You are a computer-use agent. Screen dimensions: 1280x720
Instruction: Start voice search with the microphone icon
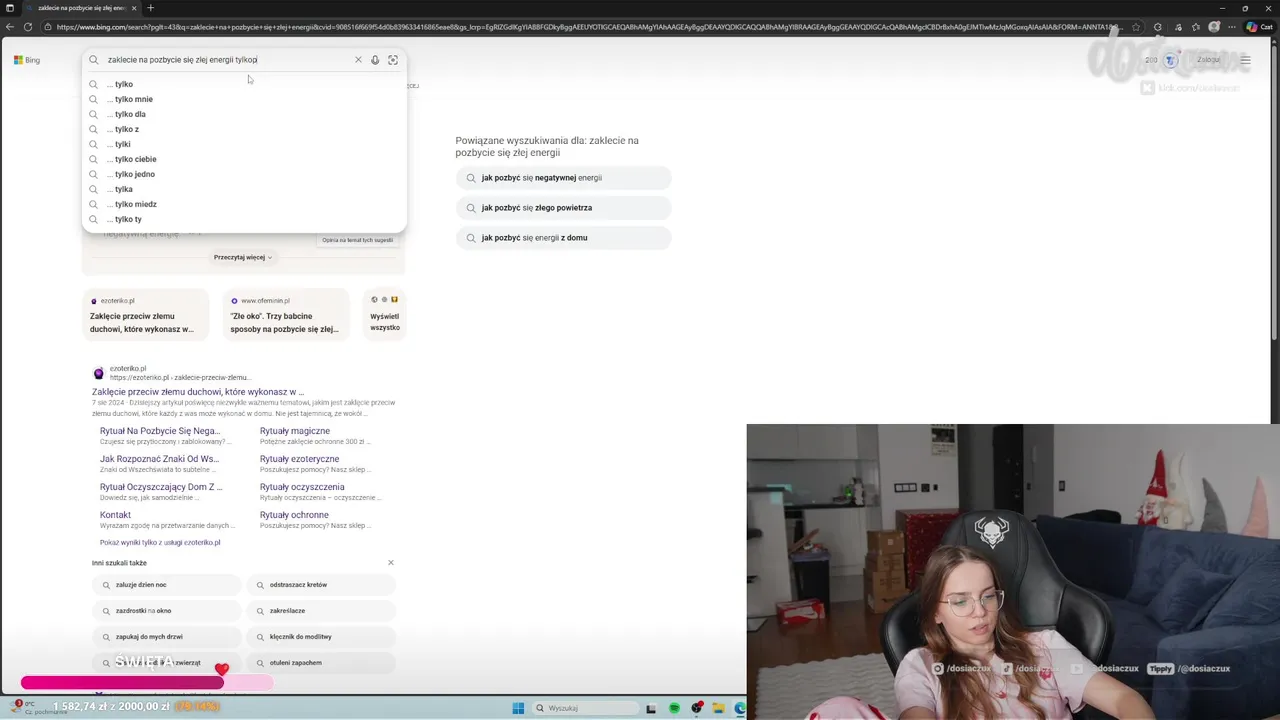(x=375, y=60)
